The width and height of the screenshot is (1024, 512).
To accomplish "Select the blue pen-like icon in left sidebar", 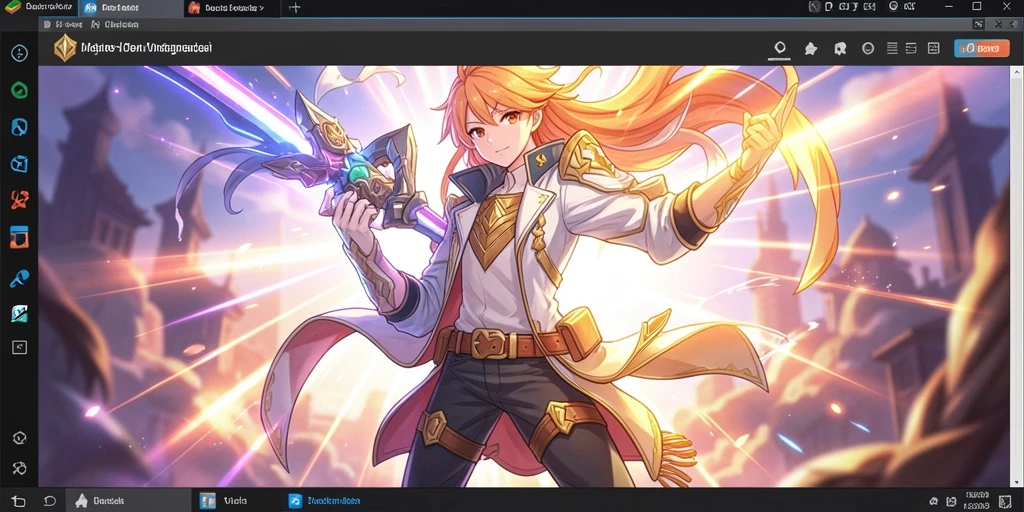I will 20,279.
